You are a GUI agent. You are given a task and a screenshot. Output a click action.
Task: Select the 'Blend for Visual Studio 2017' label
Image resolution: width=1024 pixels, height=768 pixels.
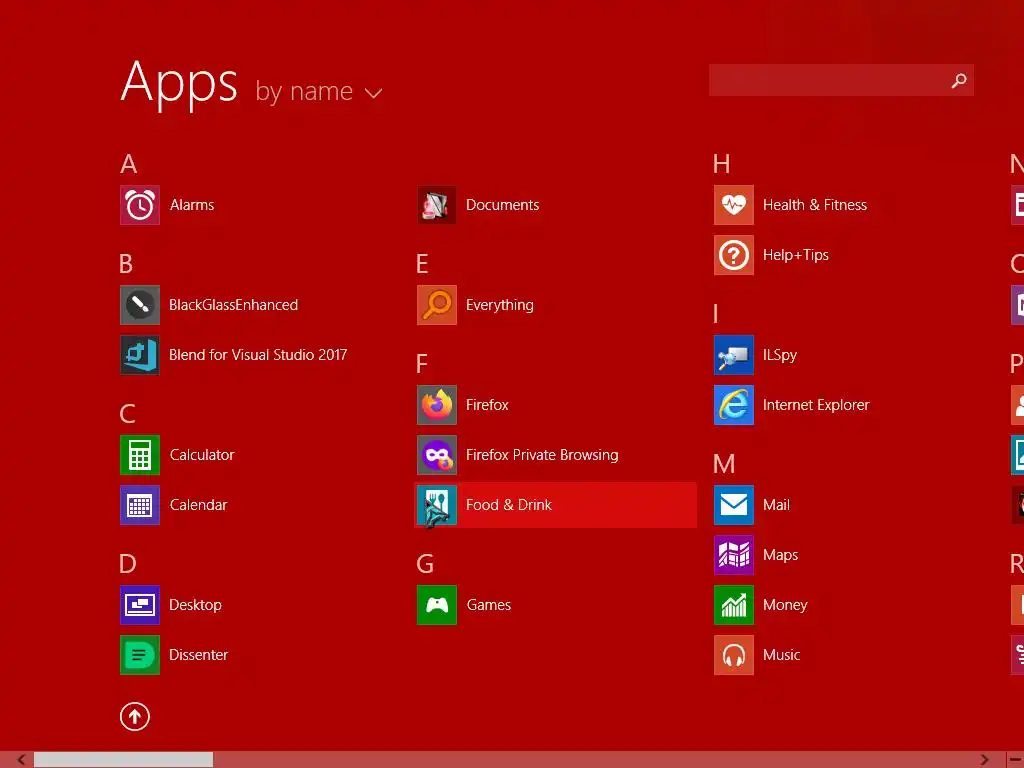coord(258,355)
